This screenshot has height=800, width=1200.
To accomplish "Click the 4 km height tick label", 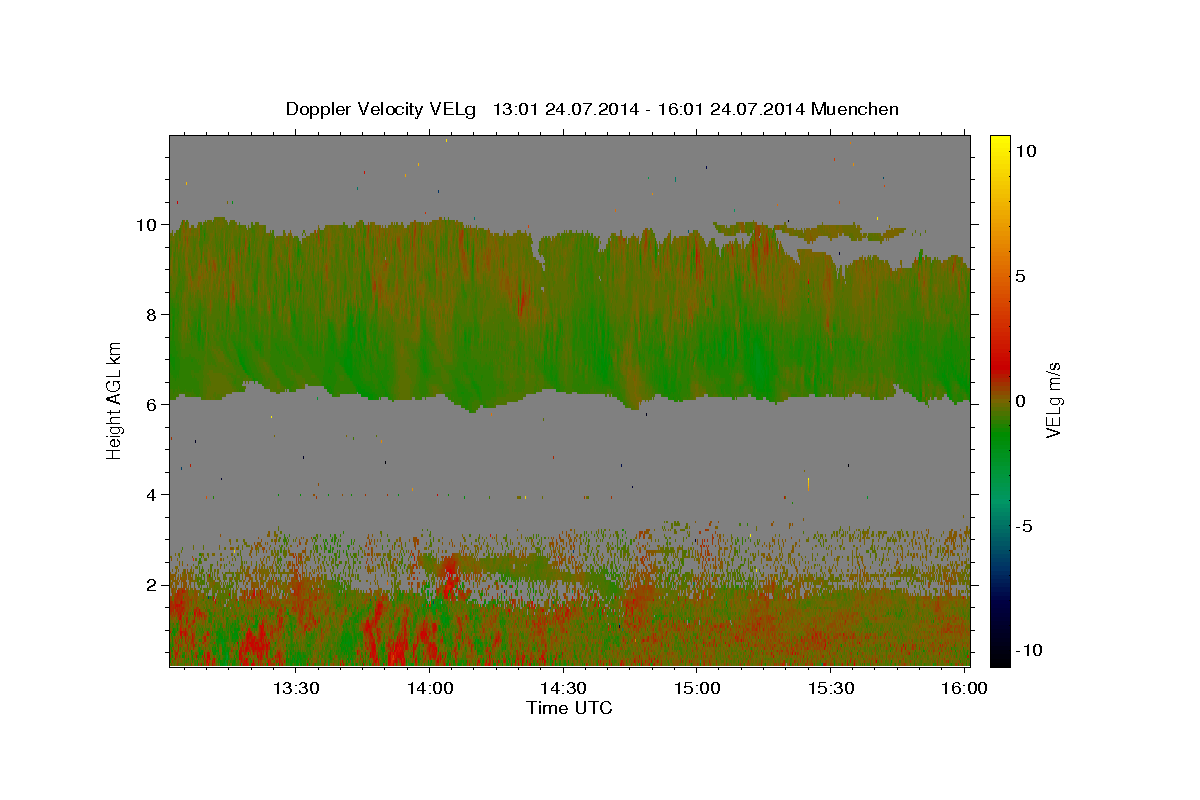I will pyautogui.click(x=153, y=494).
